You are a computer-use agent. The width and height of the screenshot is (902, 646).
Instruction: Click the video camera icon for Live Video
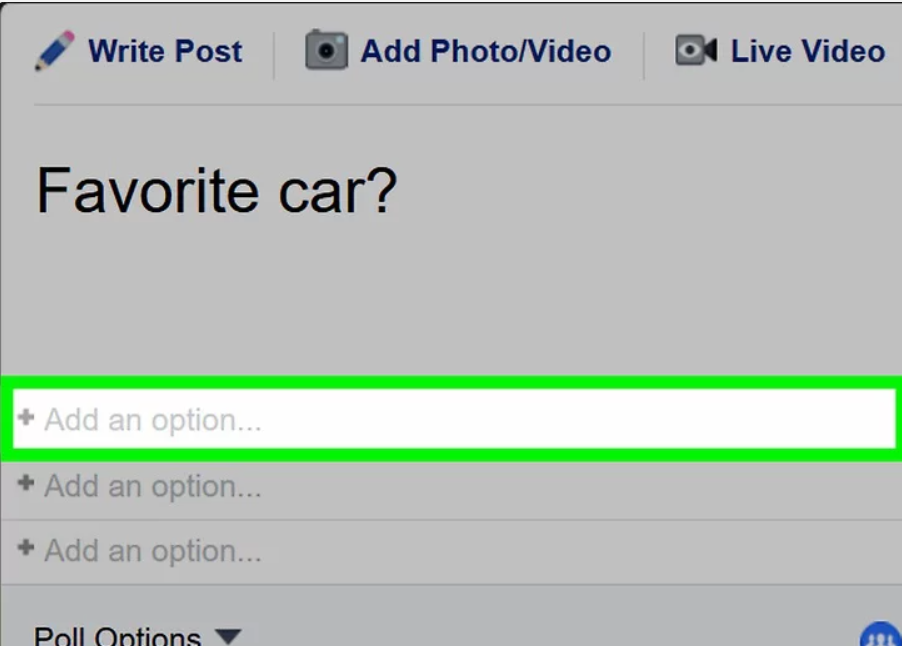pos(696,50)
